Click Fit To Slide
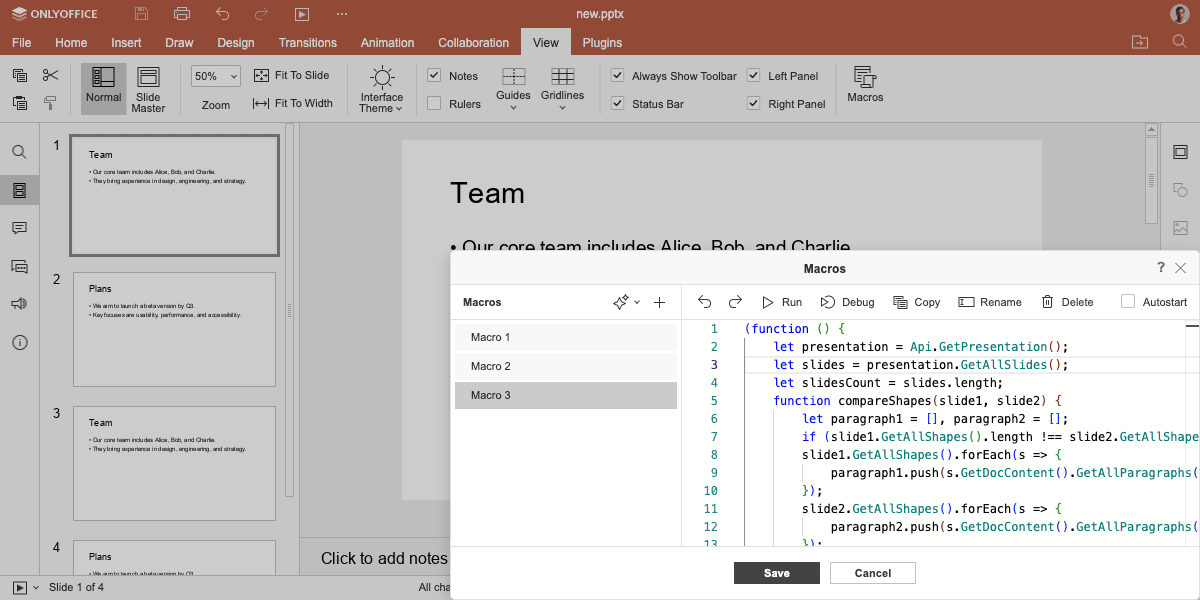Viewport: 1200px width, 600px height. click(x=291, y=75)
